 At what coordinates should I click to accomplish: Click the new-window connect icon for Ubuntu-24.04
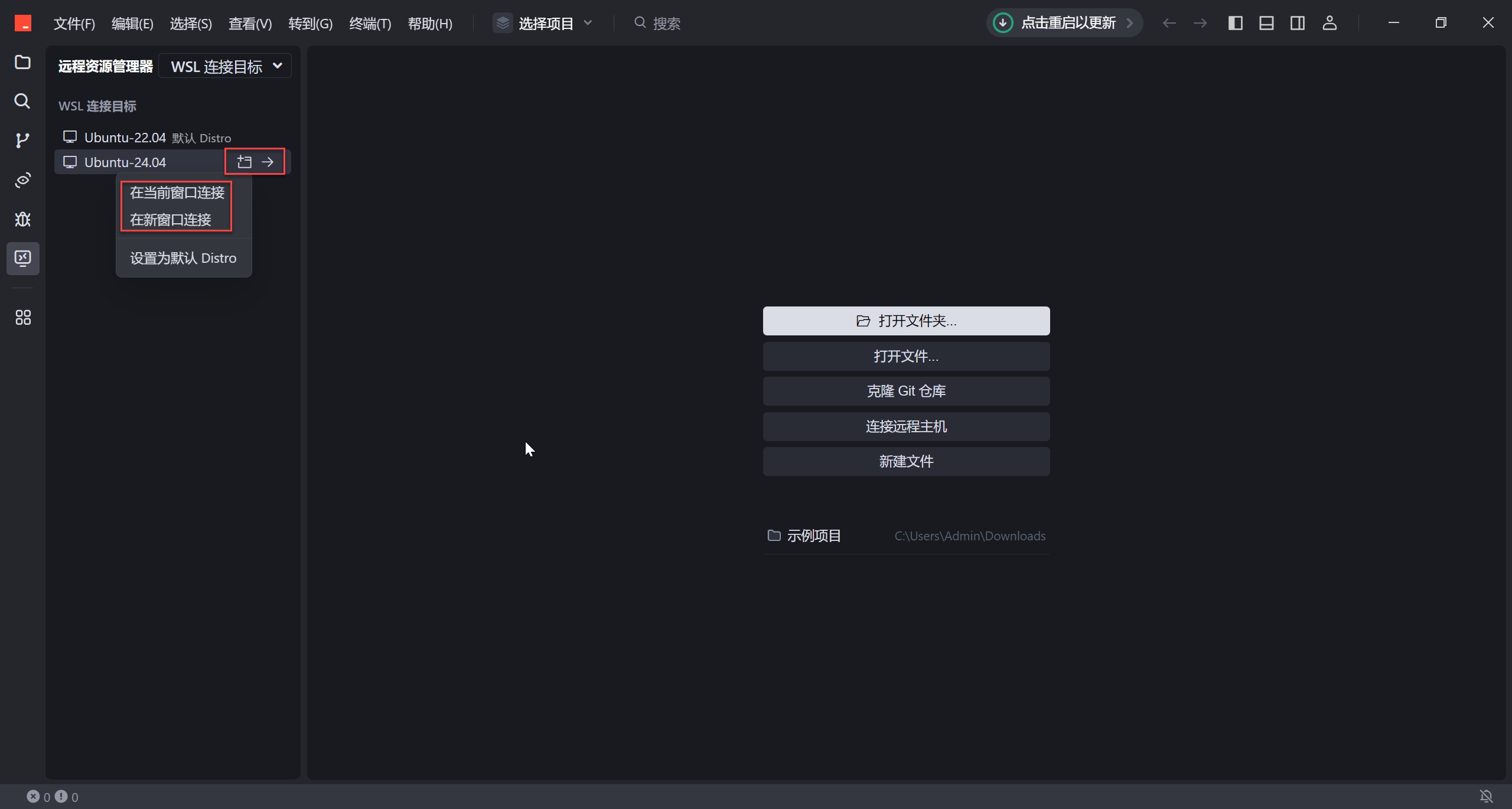[245, 162]
